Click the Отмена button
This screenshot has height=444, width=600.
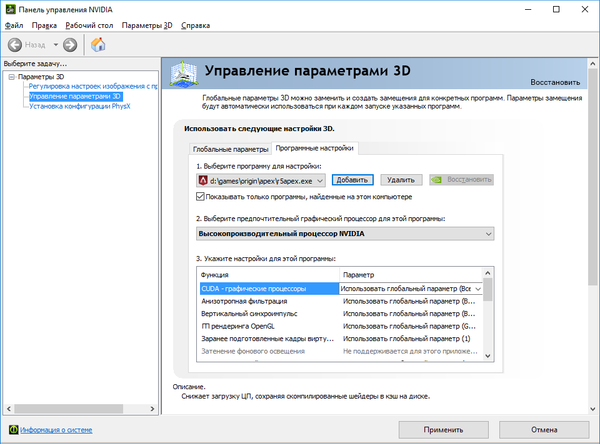point(544,430)
